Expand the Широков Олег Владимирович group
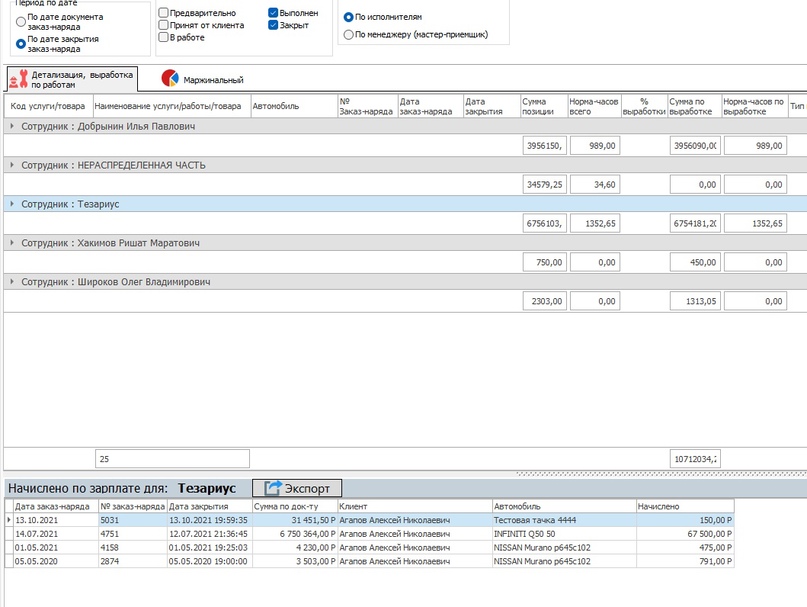 point(12,282)
